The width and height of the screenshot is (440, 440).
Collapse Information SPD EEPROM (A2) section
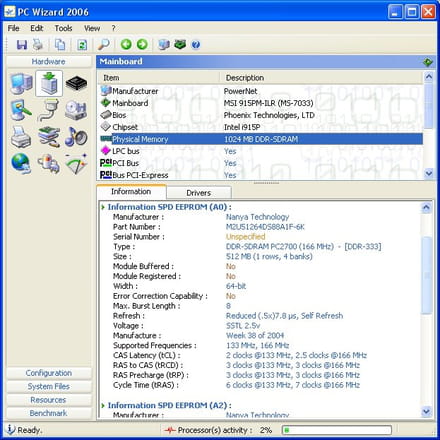103,405
